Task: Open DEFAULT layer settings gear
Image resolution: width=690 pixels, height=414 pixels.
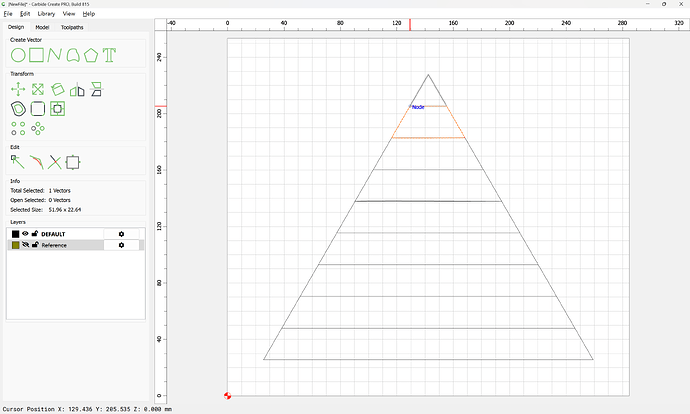Action: point(121,234)
